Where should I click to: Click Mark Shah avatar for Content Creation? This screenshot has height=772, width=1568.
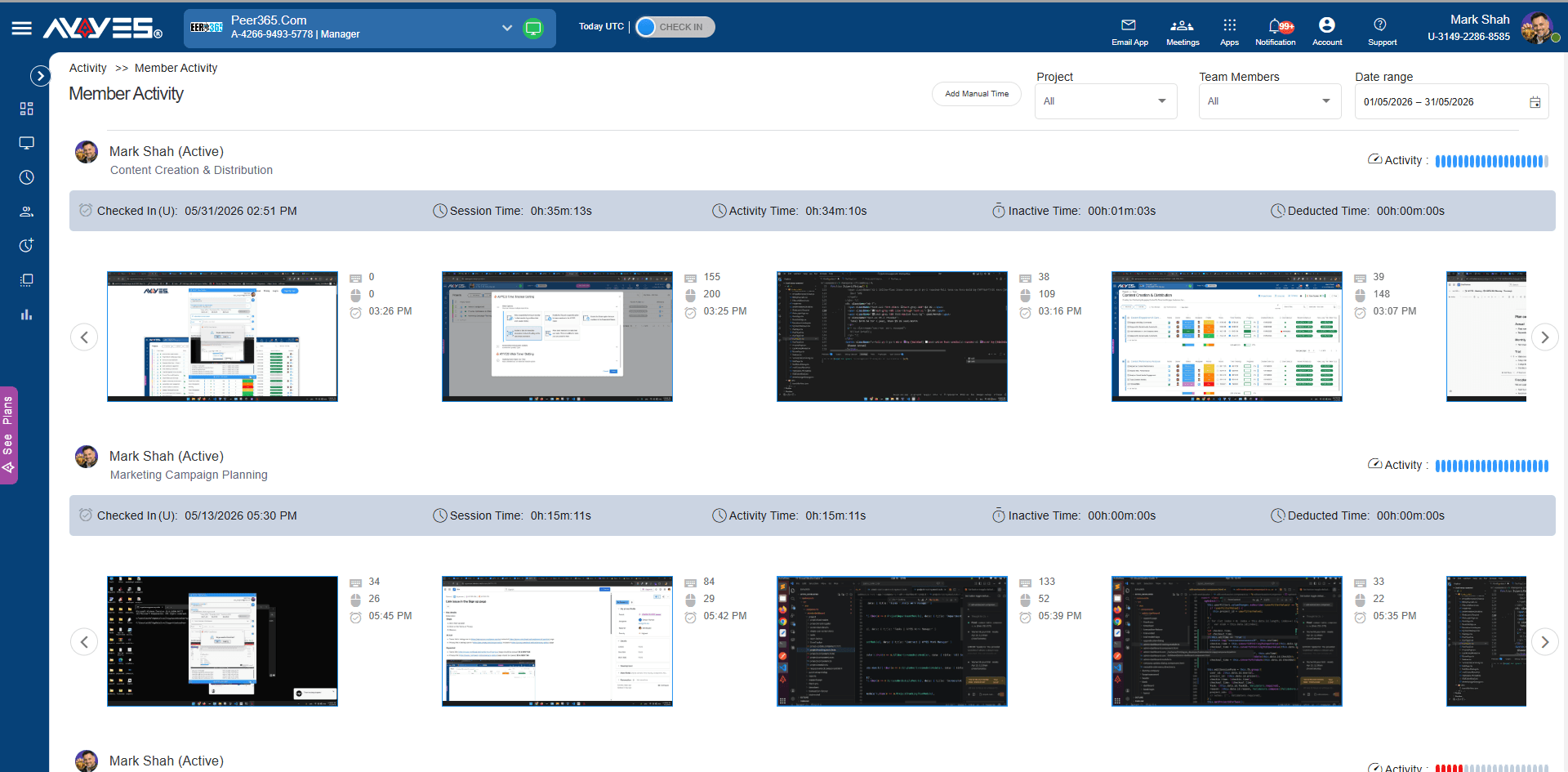[x=87, y=152]
